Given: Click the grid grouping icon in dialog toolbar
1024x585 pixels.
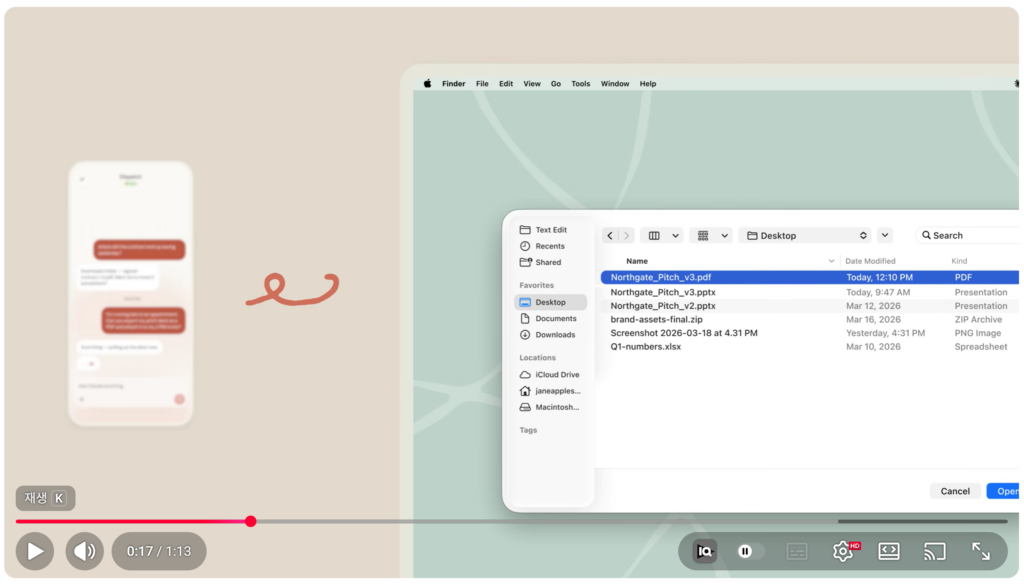Looking at the screenshot, I should tap(703, 235).
